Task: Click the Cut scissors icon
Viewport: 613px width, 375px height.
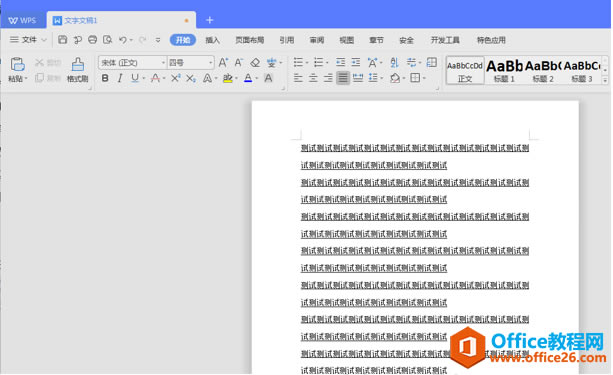Action: [x=39, y=63]
